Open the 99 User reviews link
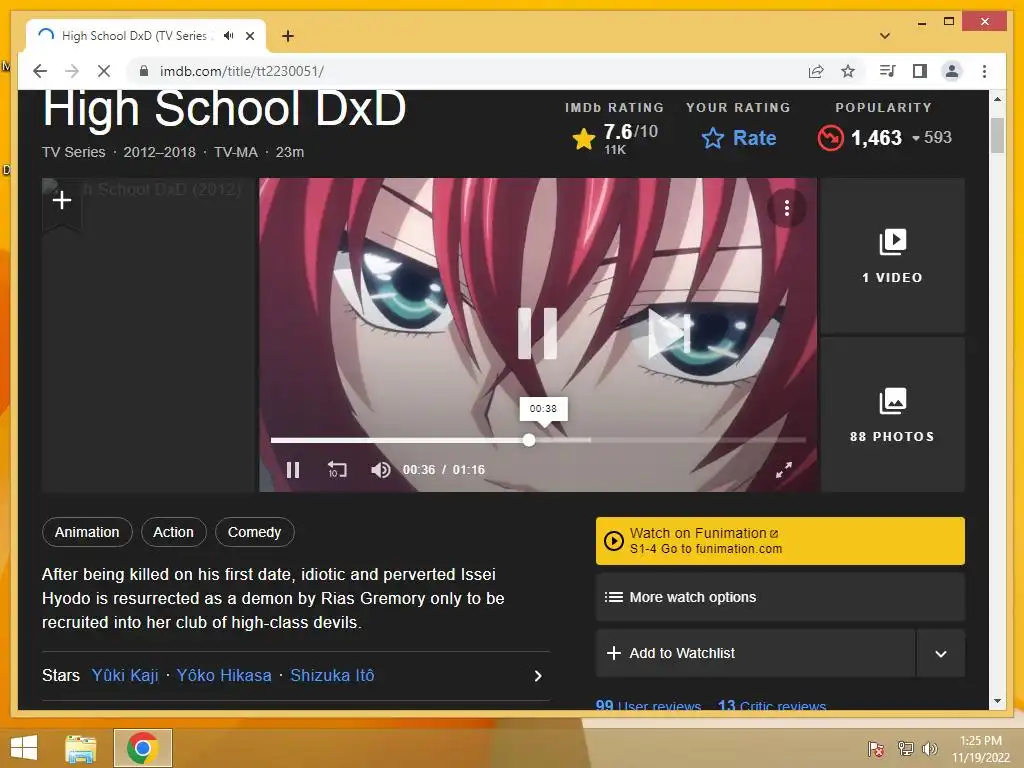This screenshot has width=1024, height=768. 648,705
